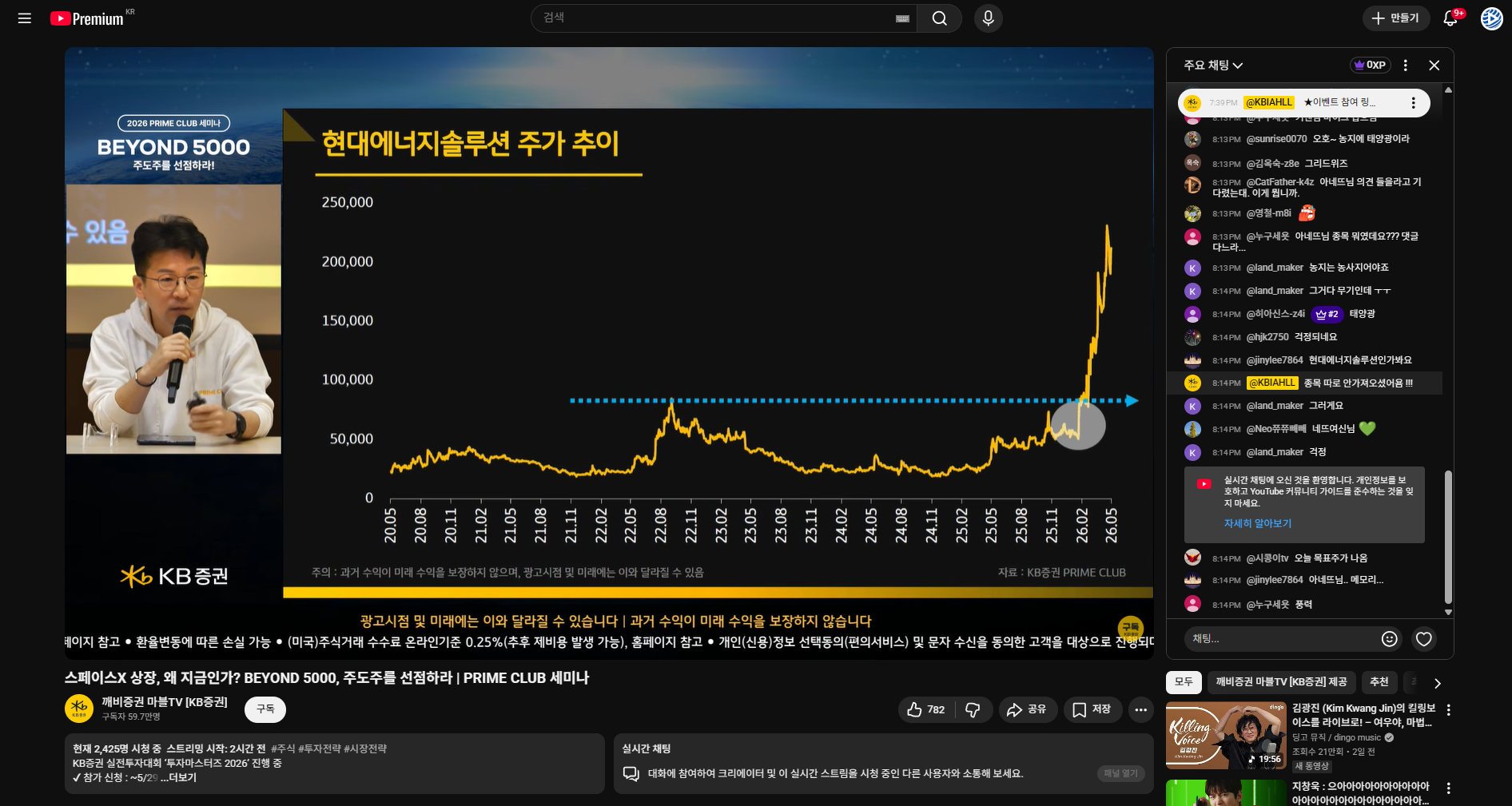Open the 깨비증권 마블TV [KB증권] channel name
The height and width of the screenshot is (806, 1512).
tap(165, 702)
